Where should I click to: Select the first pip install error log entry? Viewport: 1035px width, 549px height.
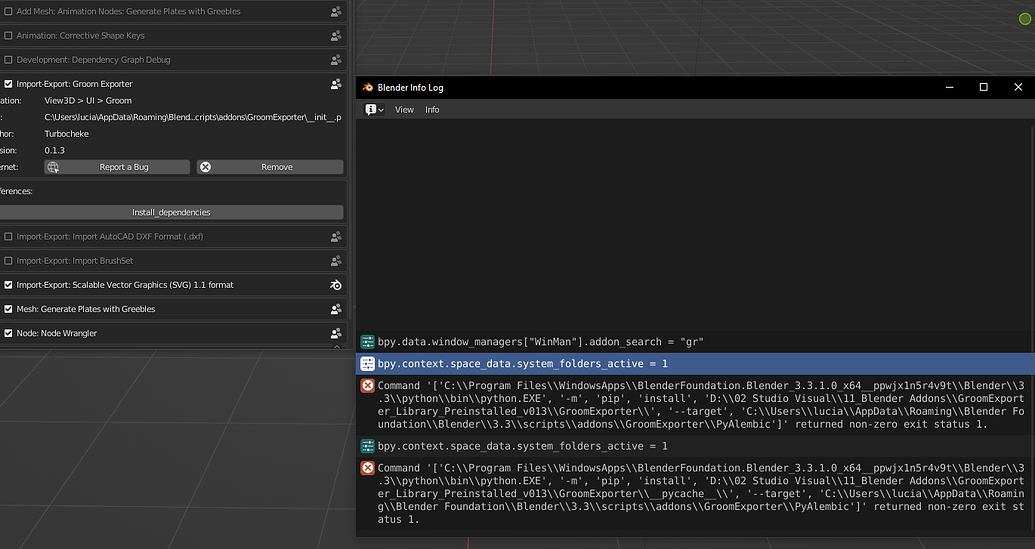click(x=695, y=404)
